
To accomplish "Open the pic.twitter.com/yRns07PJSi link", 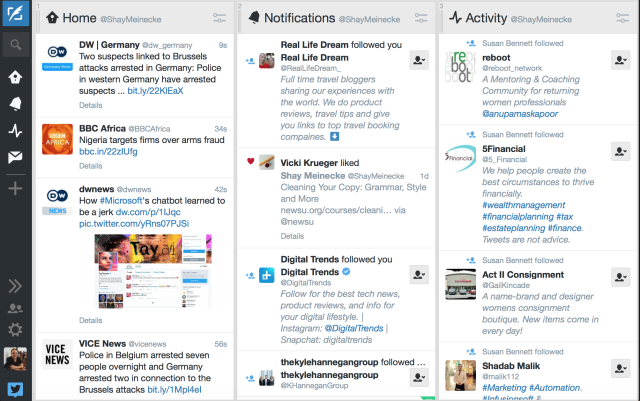I will coord(134,223).
